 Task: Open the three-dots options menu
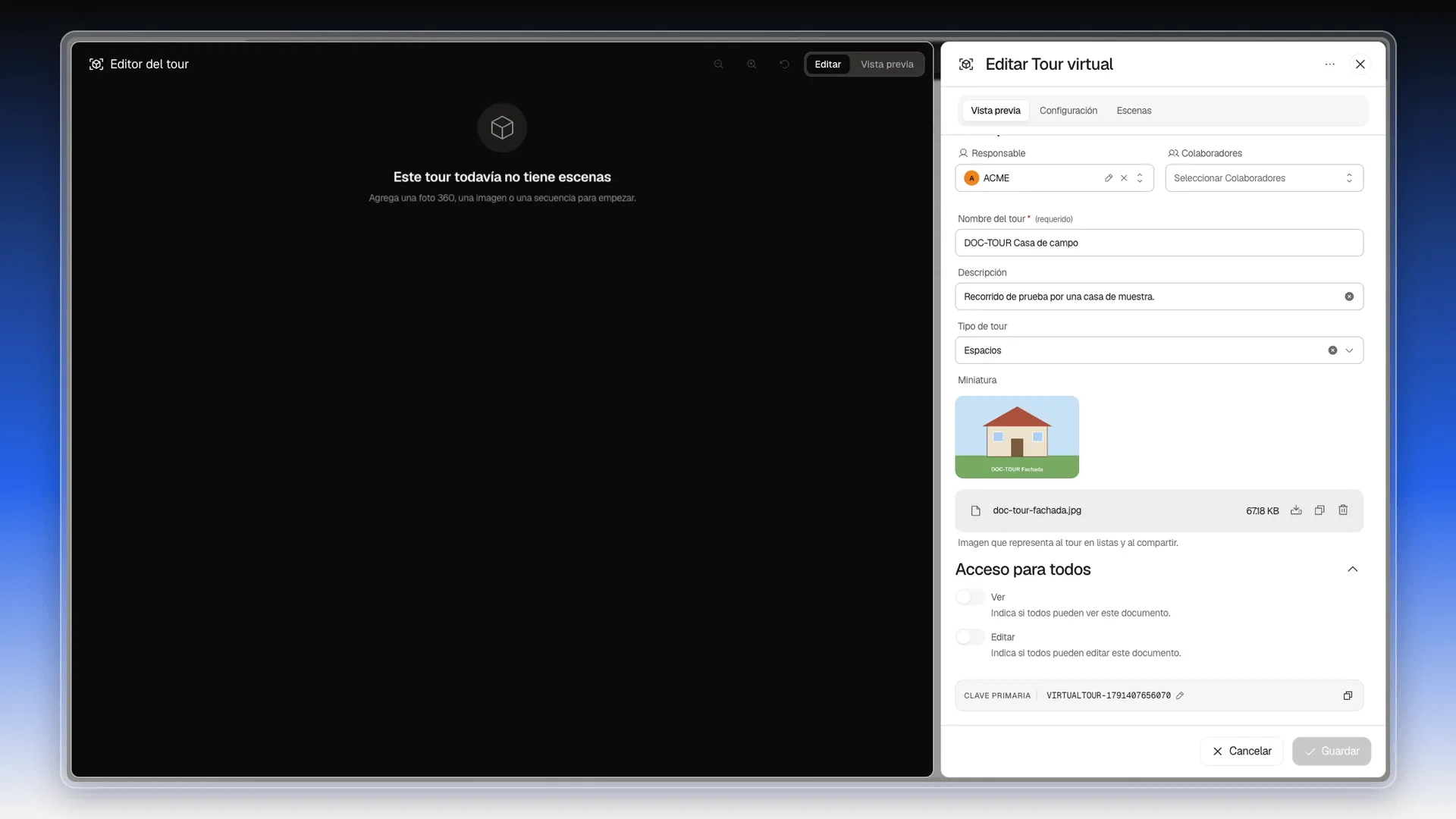[x=1329, y=64]
